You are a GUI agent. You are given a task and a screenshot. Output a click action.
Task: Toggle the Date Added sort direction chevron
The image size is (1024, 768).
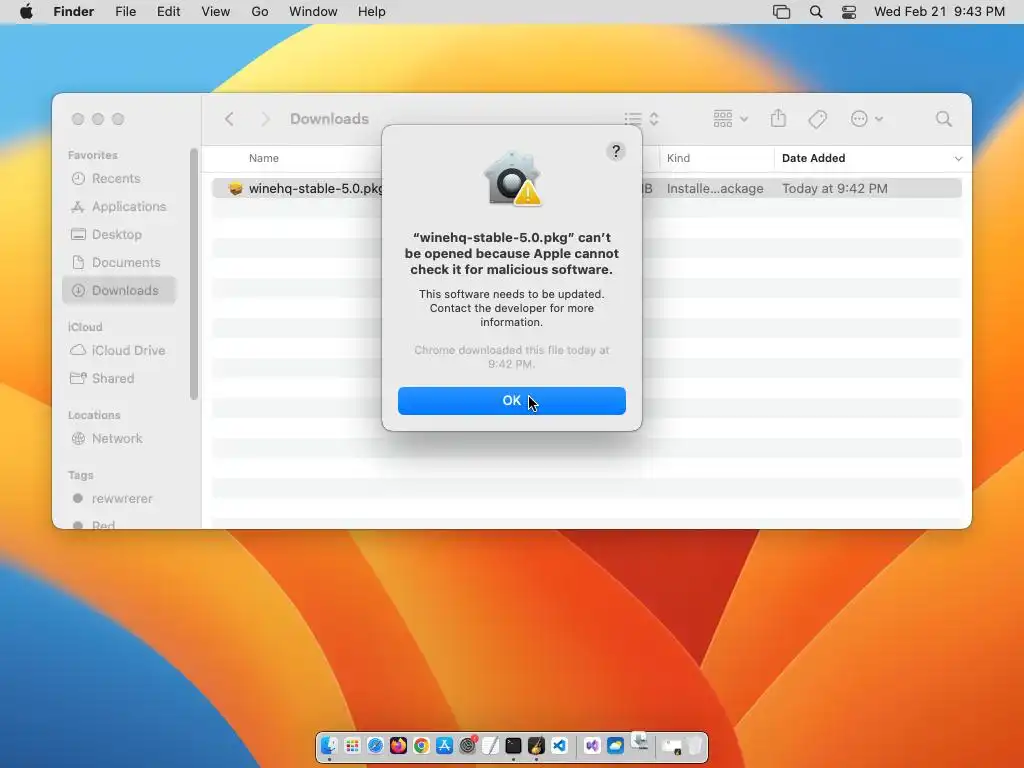coord(958,159)
